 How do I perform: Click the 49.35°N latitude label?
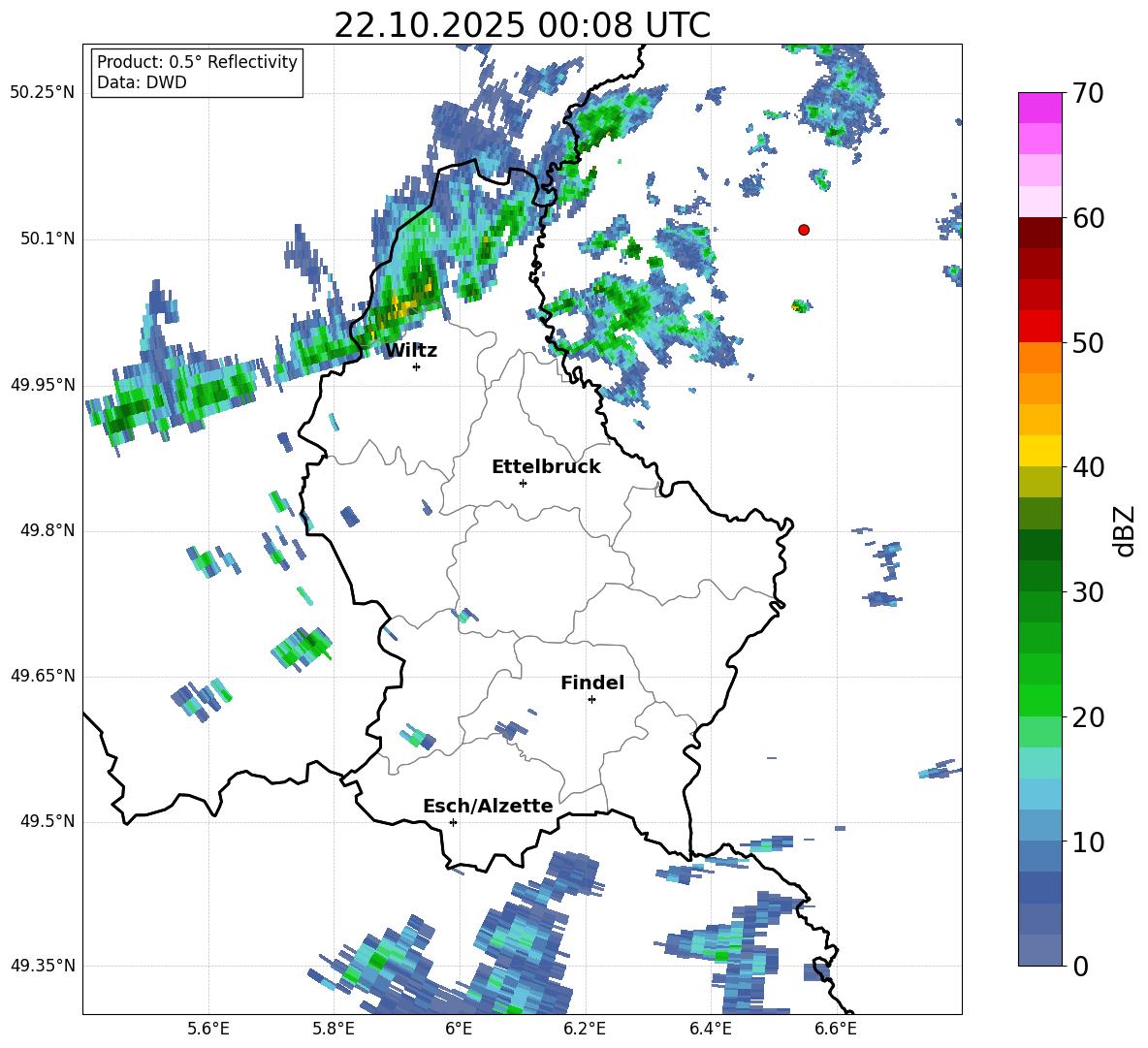pyautogui.click(x=43, y=966)
